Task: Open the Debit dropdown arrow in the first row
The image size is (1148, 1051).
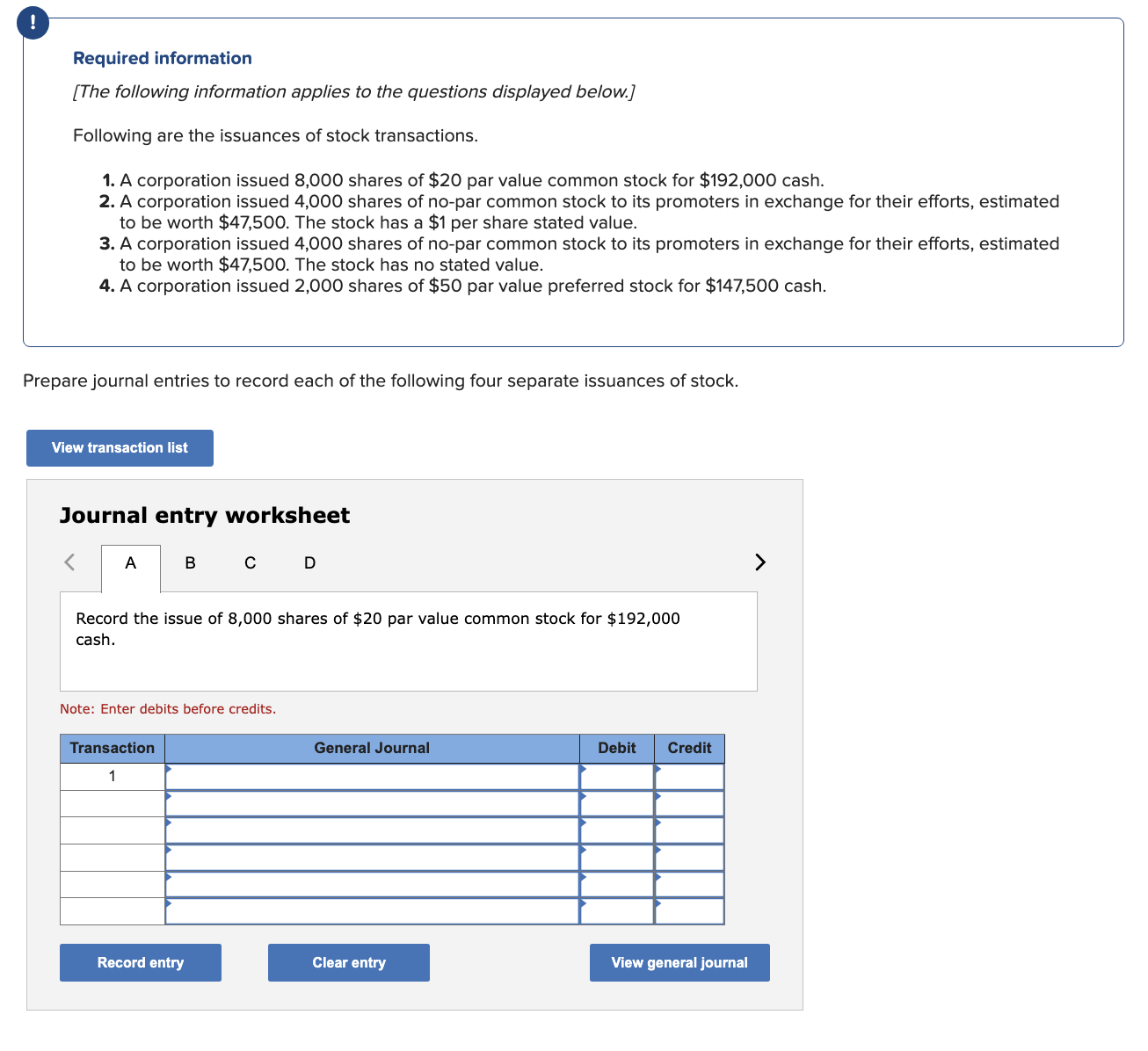Action: tap(581, 770)
